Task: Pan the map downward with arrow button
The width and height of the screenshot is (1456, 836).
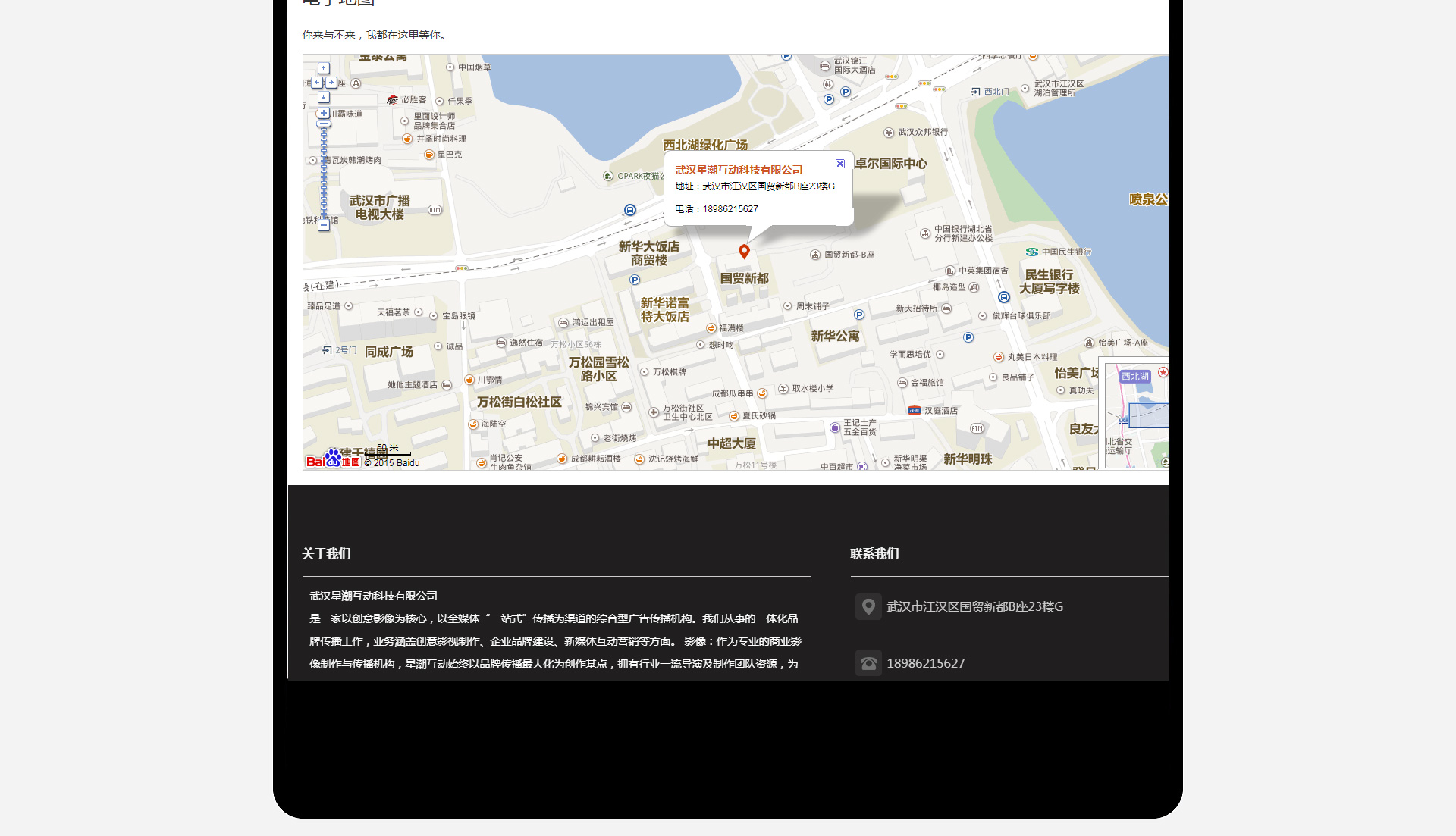Action: (324, 97)
